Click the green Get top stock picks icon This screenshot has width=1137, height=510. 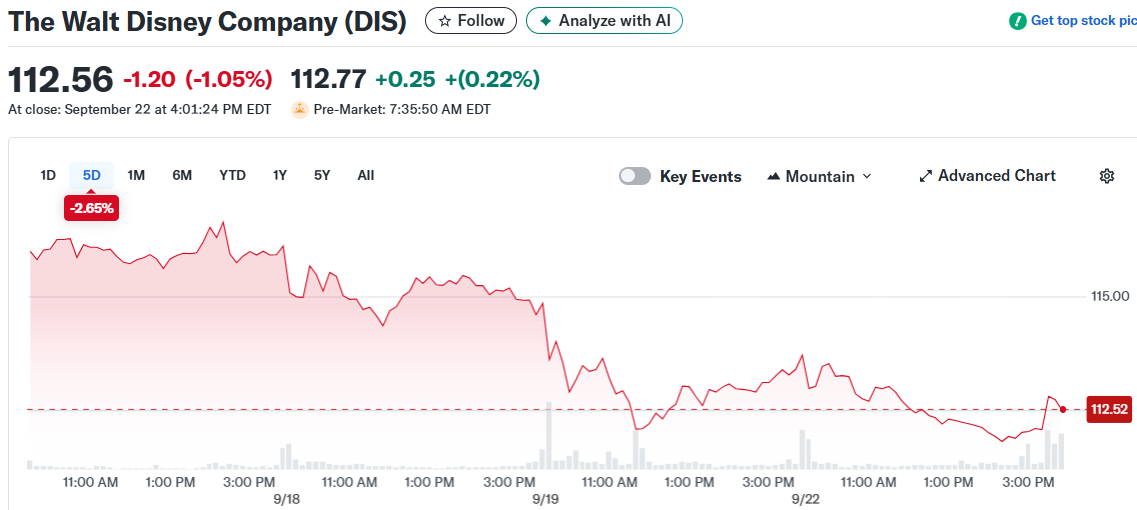click(x=1018, y=21)
